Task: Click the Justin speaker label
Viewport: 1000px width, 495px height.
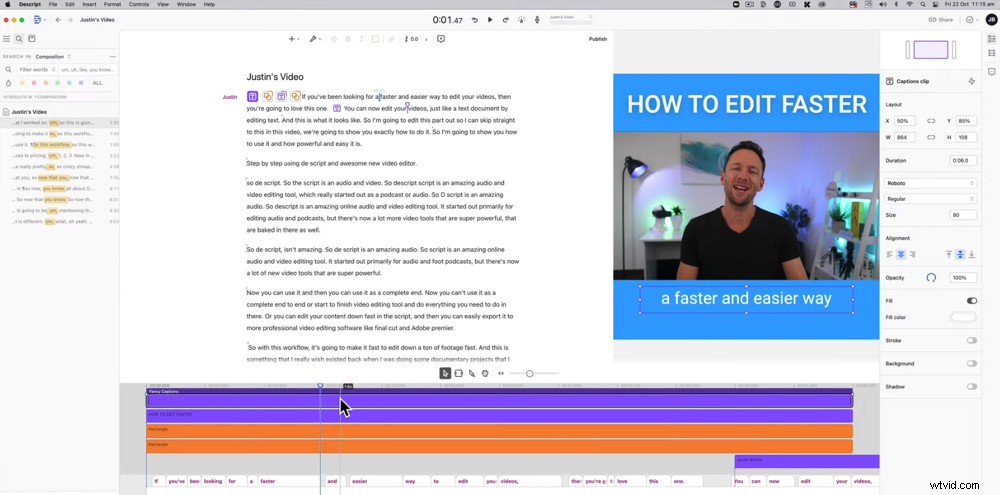Action: [x=230, y=97]
